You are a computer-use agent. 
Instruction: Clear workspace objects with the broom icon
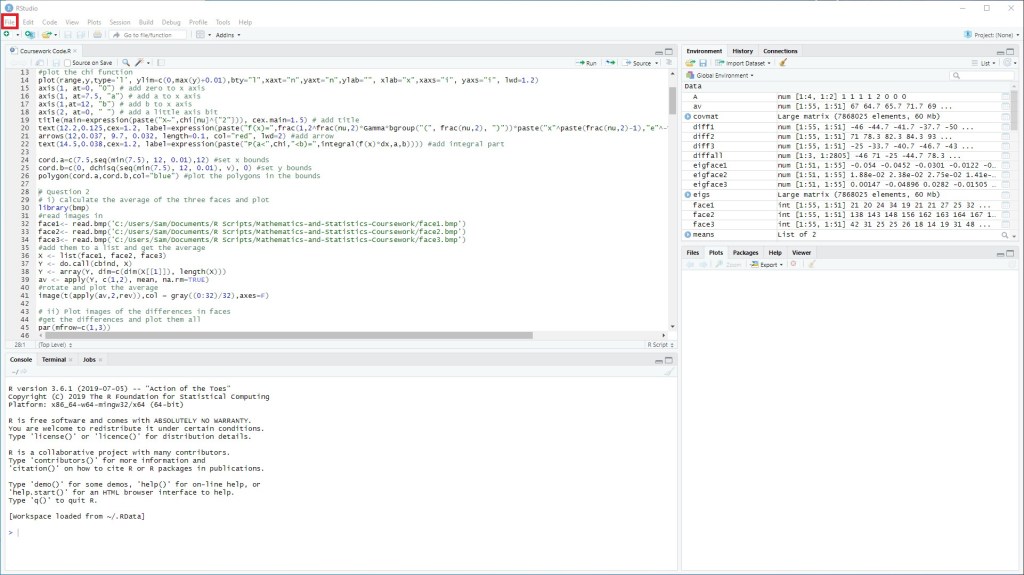pos(783,63)
